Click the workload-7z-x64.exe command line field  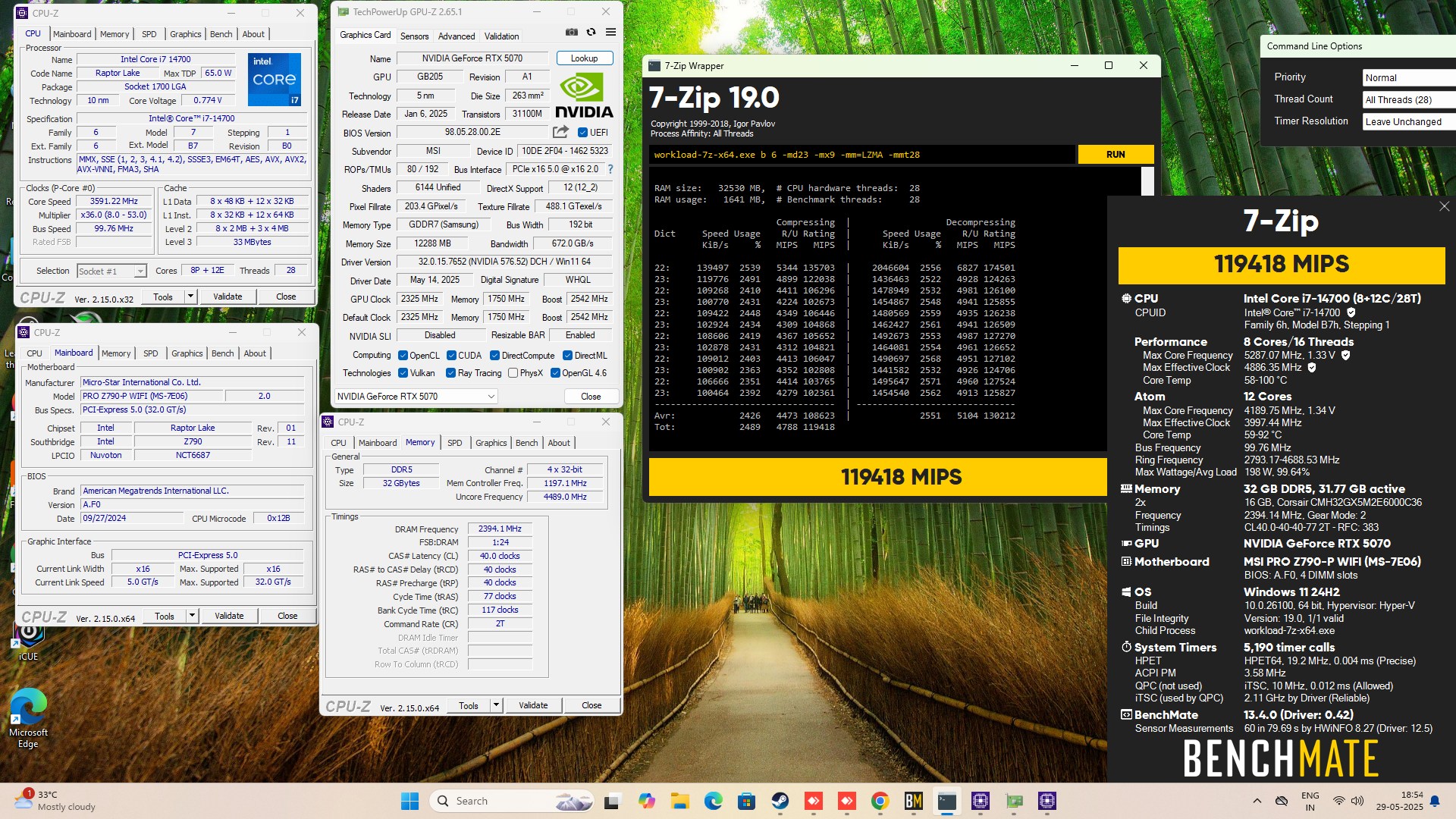click(x=861, y=155)
